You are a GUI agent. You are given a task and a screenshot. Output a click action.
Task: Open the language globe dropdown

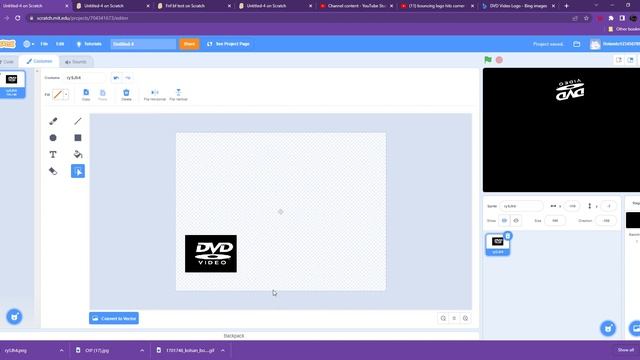coord(29,44)
